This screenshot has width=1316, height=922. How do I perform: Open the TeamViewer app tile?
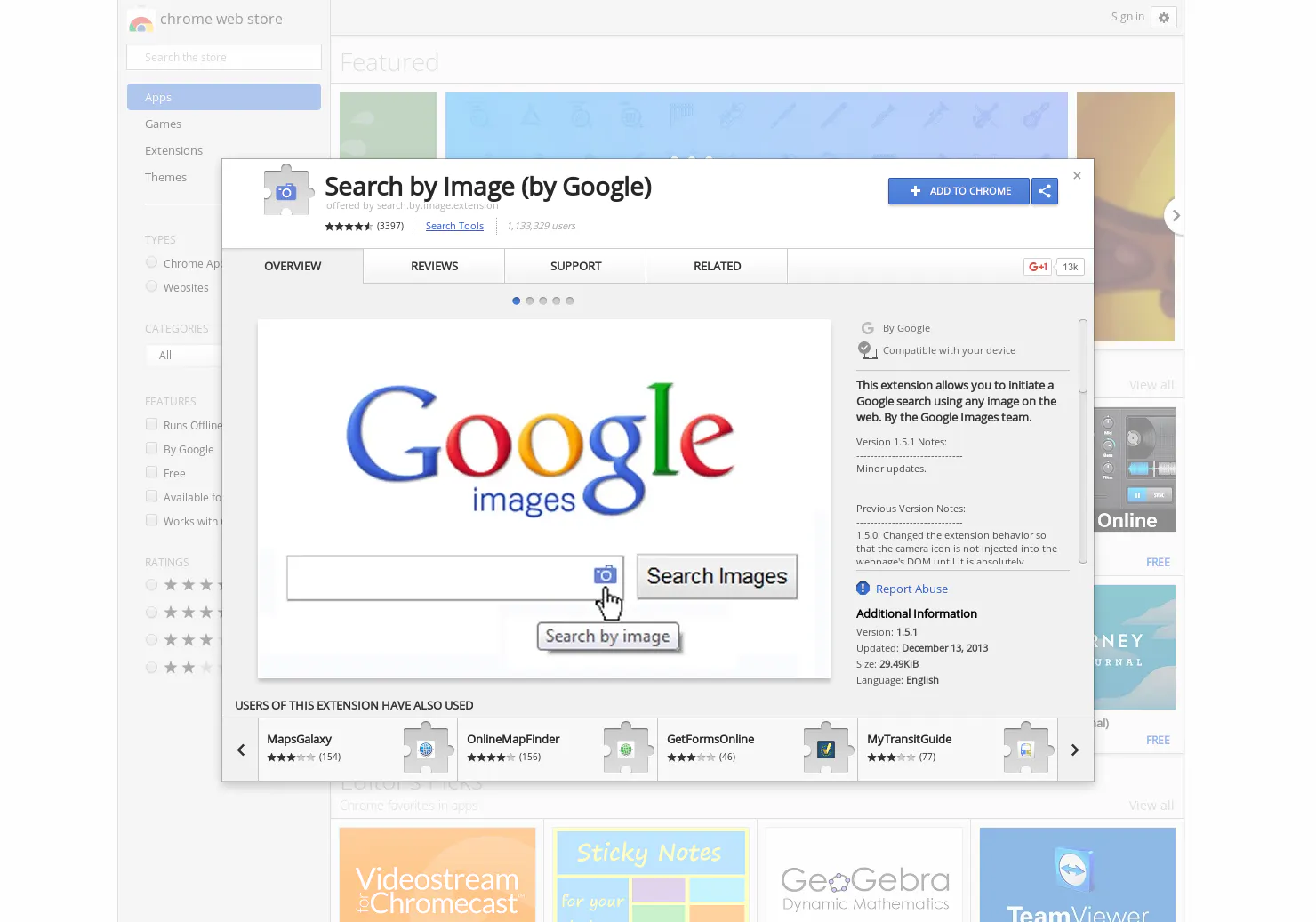pos(1078,875)
